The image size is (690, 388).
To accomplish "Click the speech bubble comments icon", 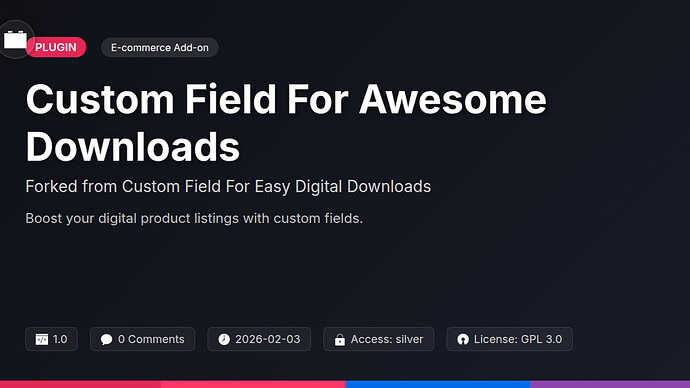I will pos(106,339).
